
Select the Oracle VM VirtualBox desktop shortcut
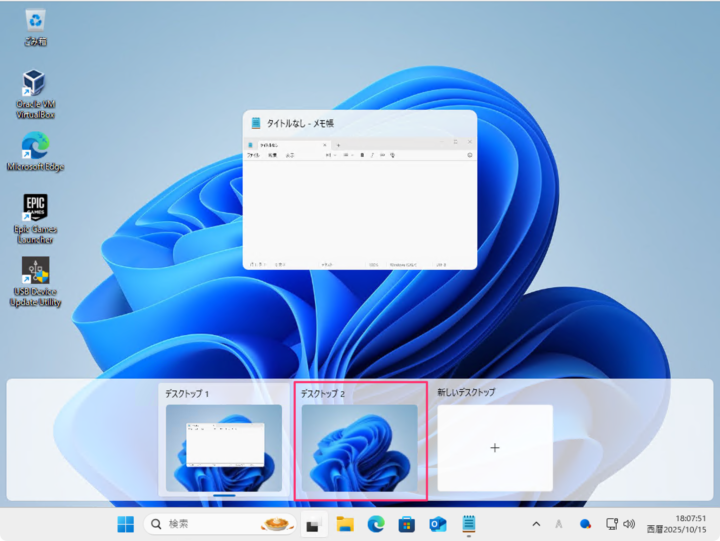(35, 93)
